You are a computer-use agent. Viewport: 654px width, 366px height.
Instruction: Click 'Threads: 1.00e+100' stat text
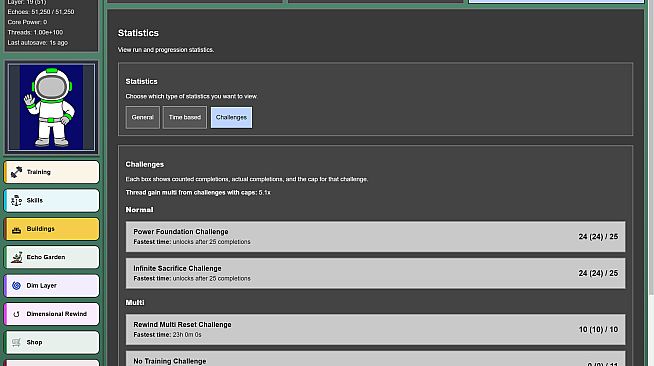tap(35, 33)
